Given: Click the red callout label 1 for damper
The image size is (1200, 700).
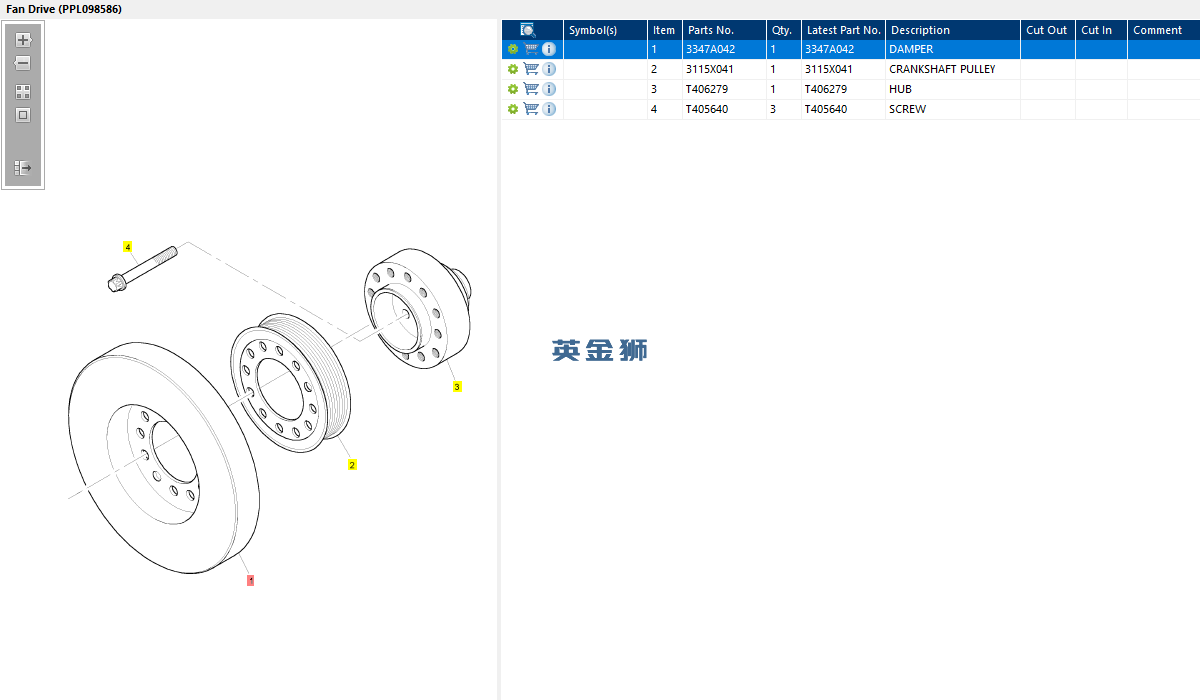Looking at the screenshot, I should (x=250, y=579).
